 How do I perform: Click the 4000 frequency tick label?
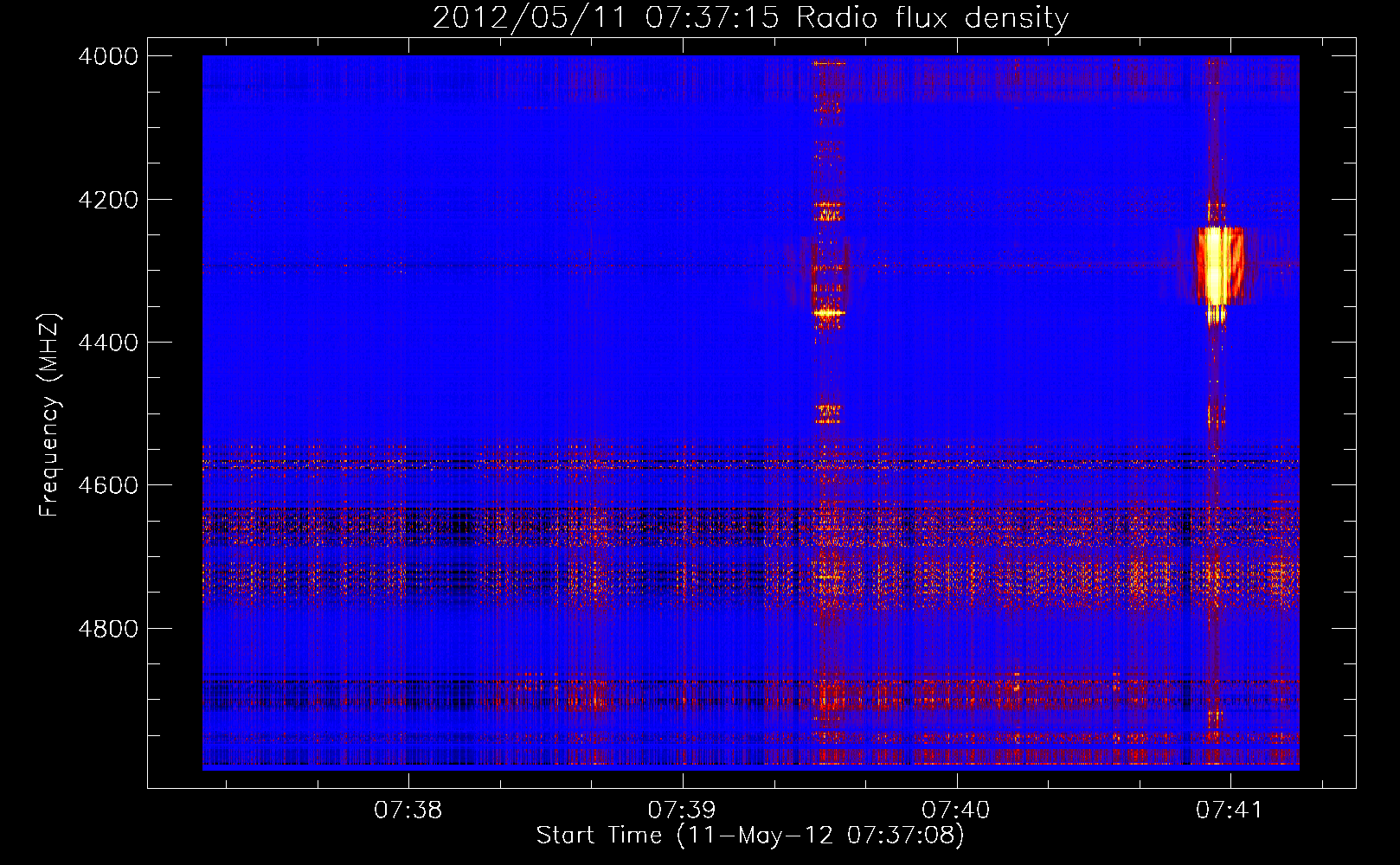pyautogui.click(x=108, y=56)
